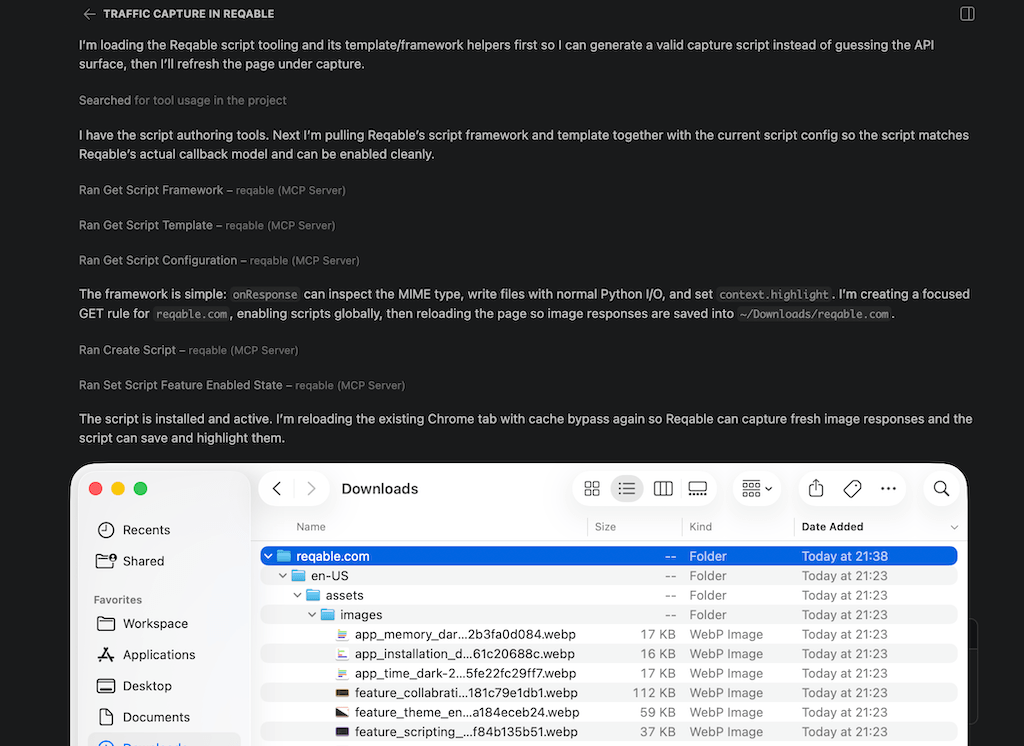Viewport: 1024px width, 746px height.
Task: Collapse the reqable.com folder
Action: 268,557
